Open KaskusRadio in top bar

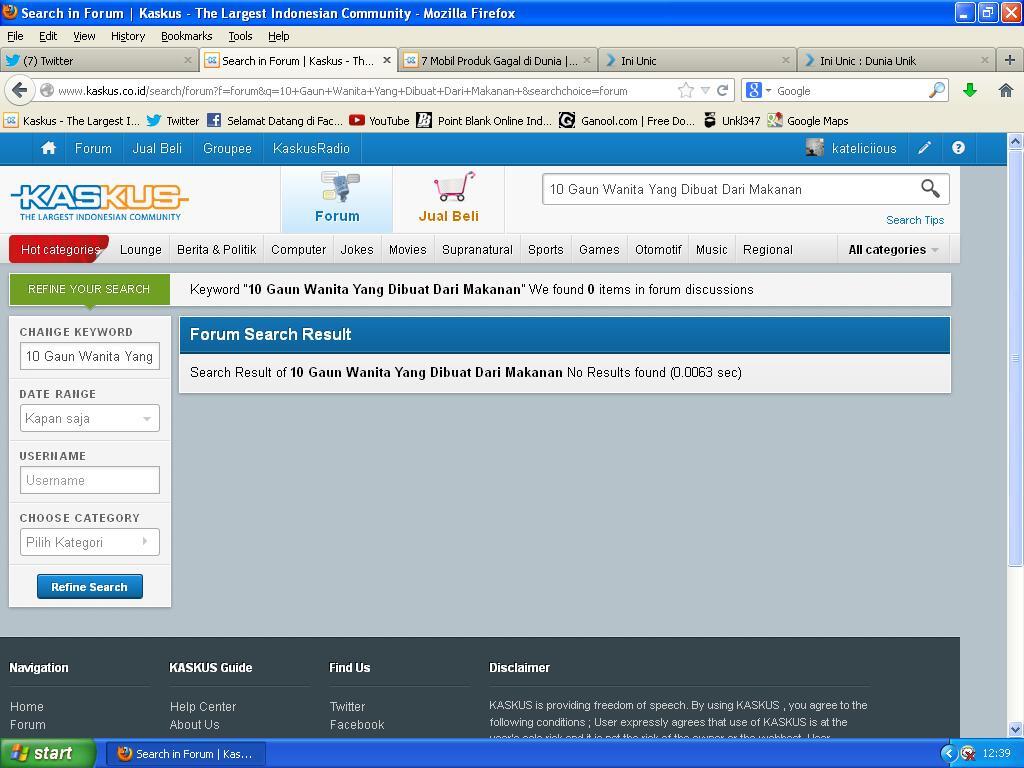[x=311, y=148]
